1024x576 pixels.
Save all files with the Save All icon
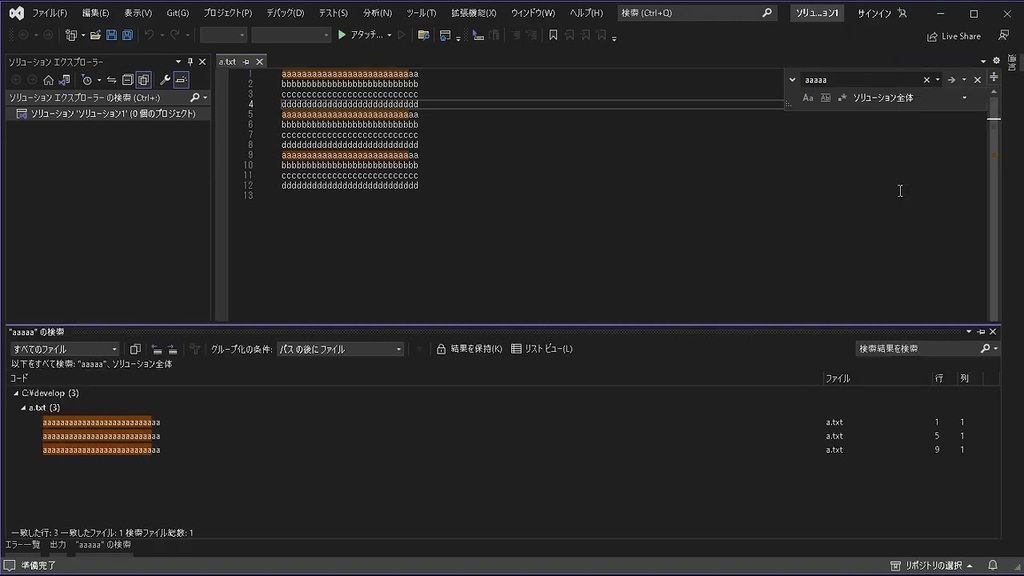127,35
